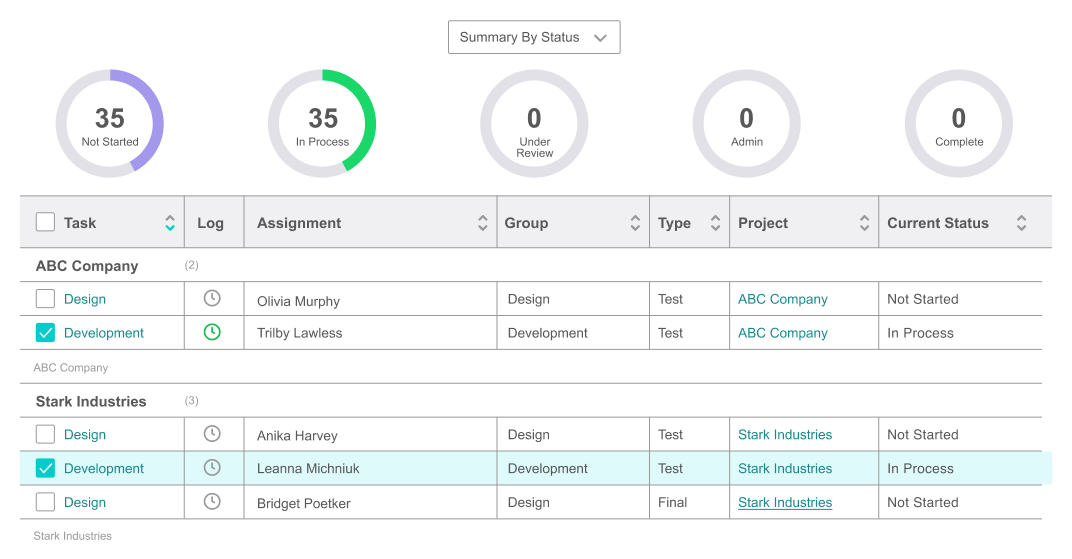Collapse the Stark Industries group header
This screenshot has width=1072, height=559.
pyautogui.click(x=91, y=401)
